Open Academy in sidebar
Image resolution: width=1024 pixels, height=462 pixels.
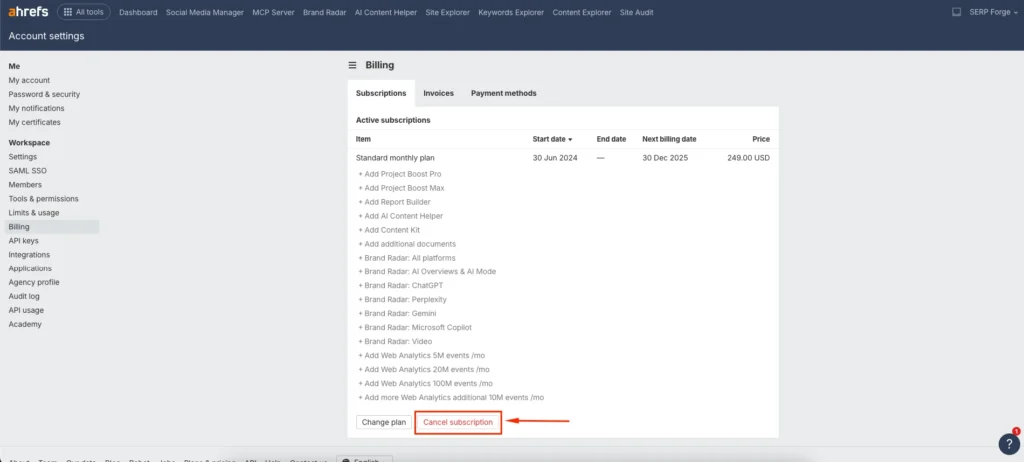pos(25,324)
